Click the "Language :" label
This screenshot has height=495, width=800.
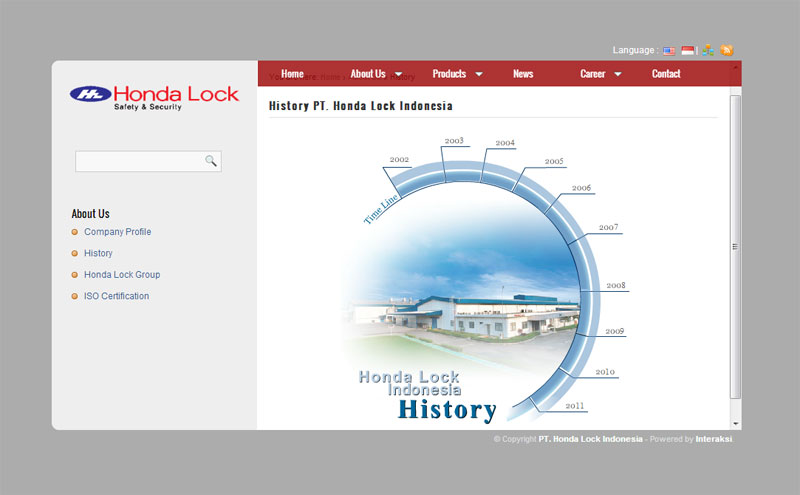[635, 50]
